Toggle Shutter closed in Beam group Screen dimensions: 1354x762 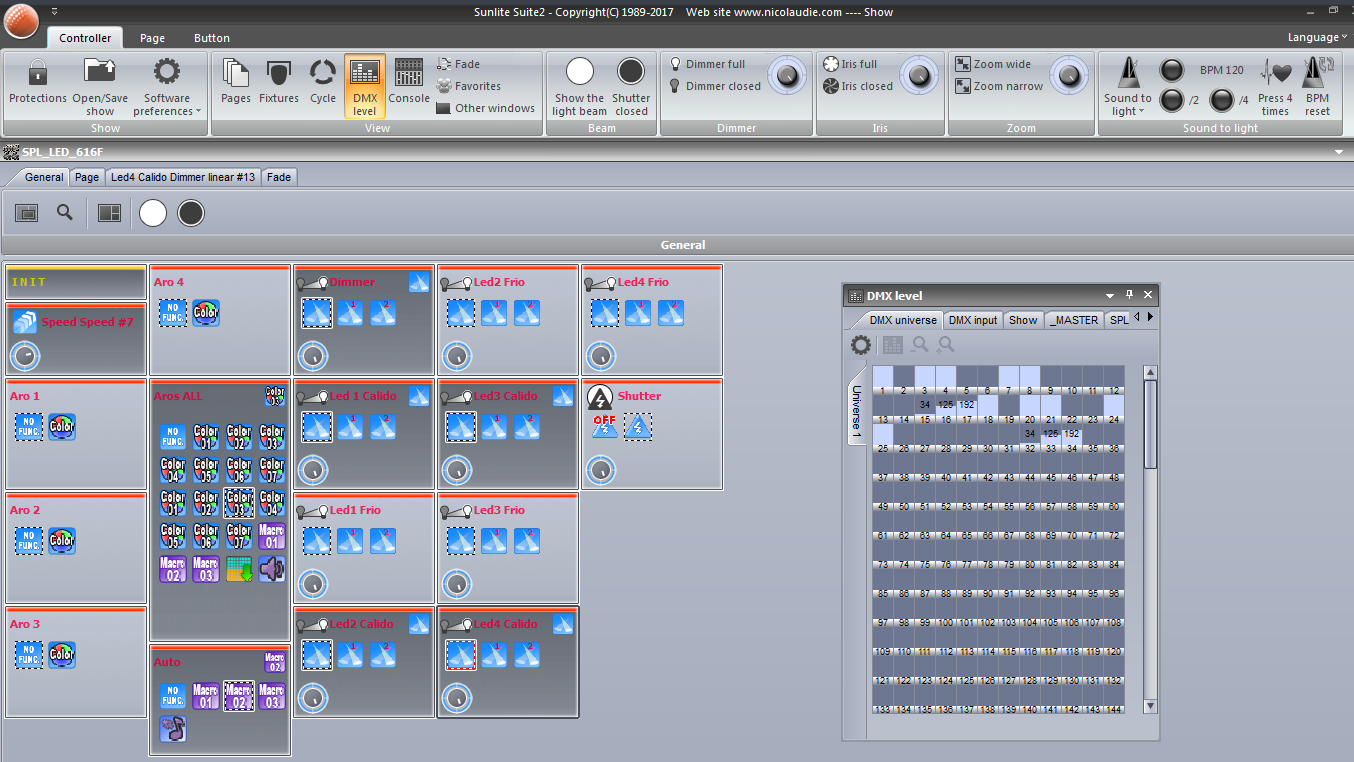(631, 86)
